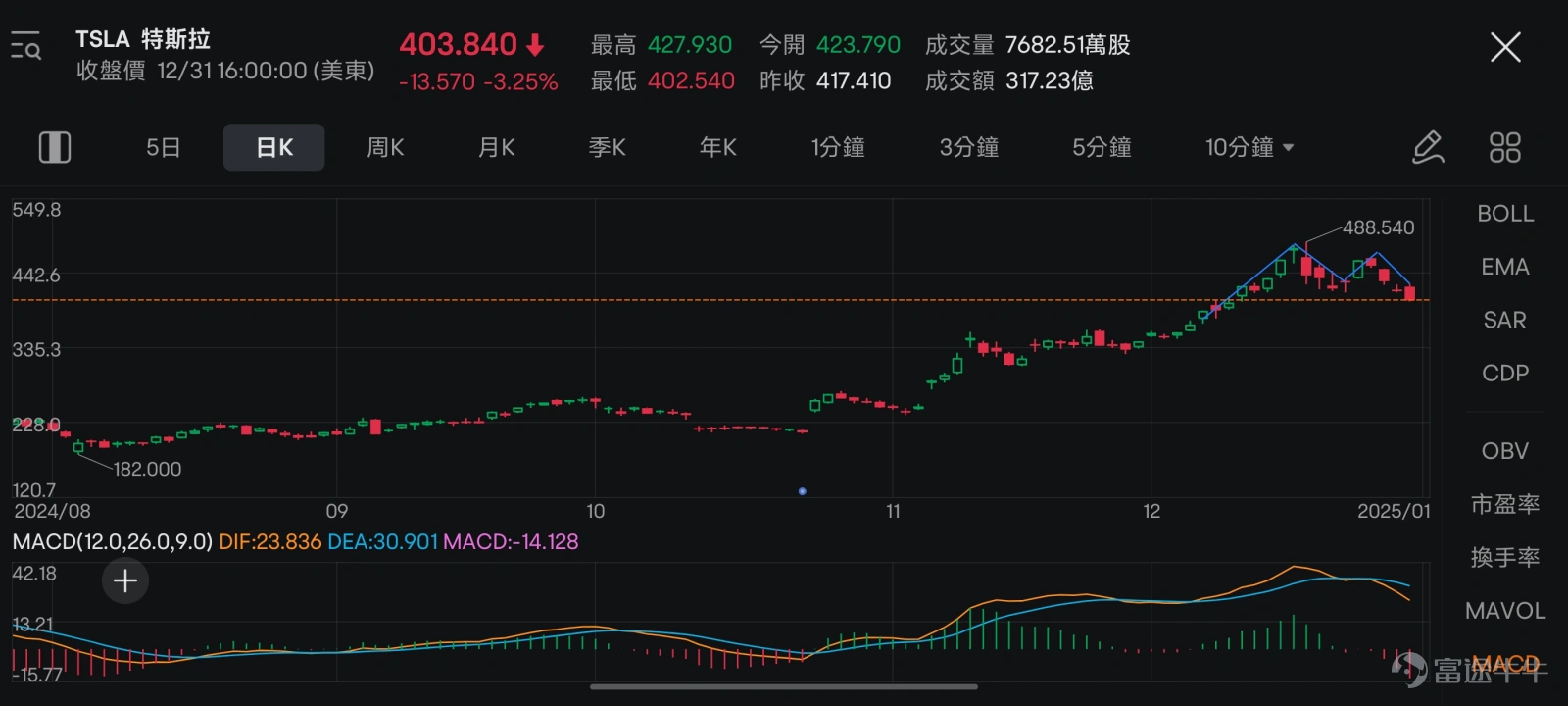Enable the EMA indicator
Screen dimensions: 1568x706
(x=1505, y=267)
